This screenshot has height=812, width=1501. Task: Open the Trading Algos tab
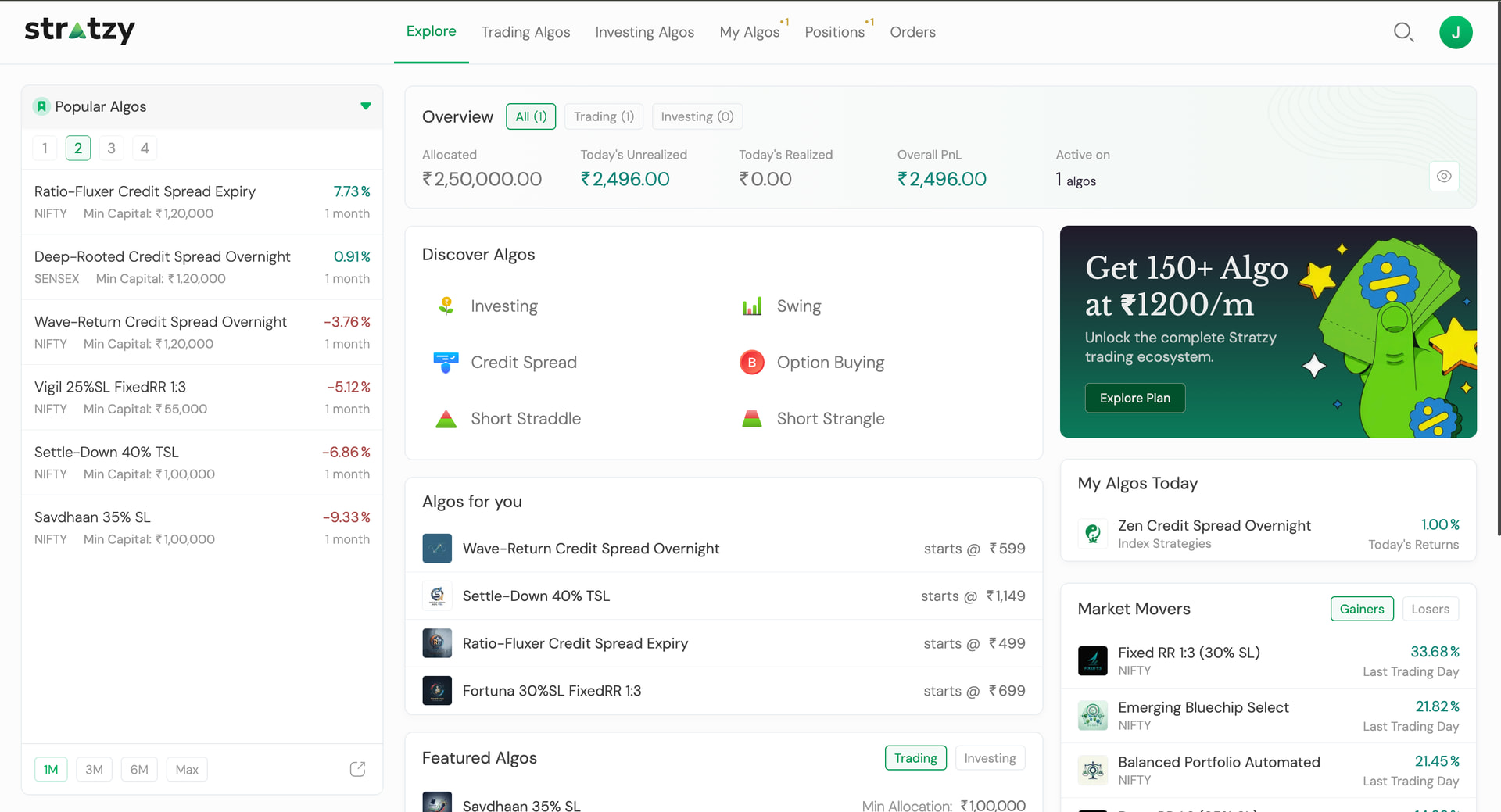coord(525,32)
